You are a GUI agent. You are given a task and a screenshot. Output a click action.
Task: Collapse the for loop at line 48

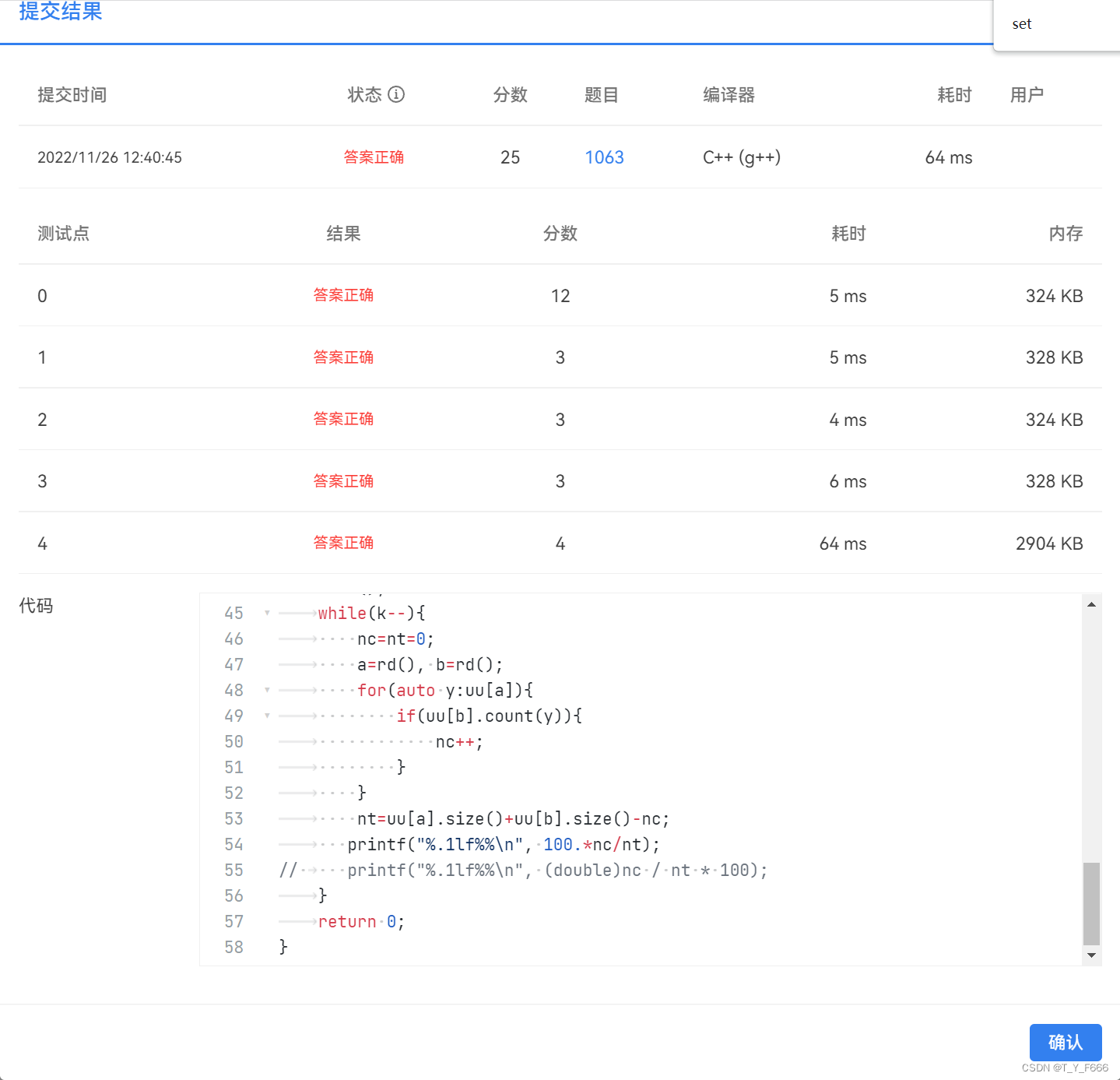[267, 690]
